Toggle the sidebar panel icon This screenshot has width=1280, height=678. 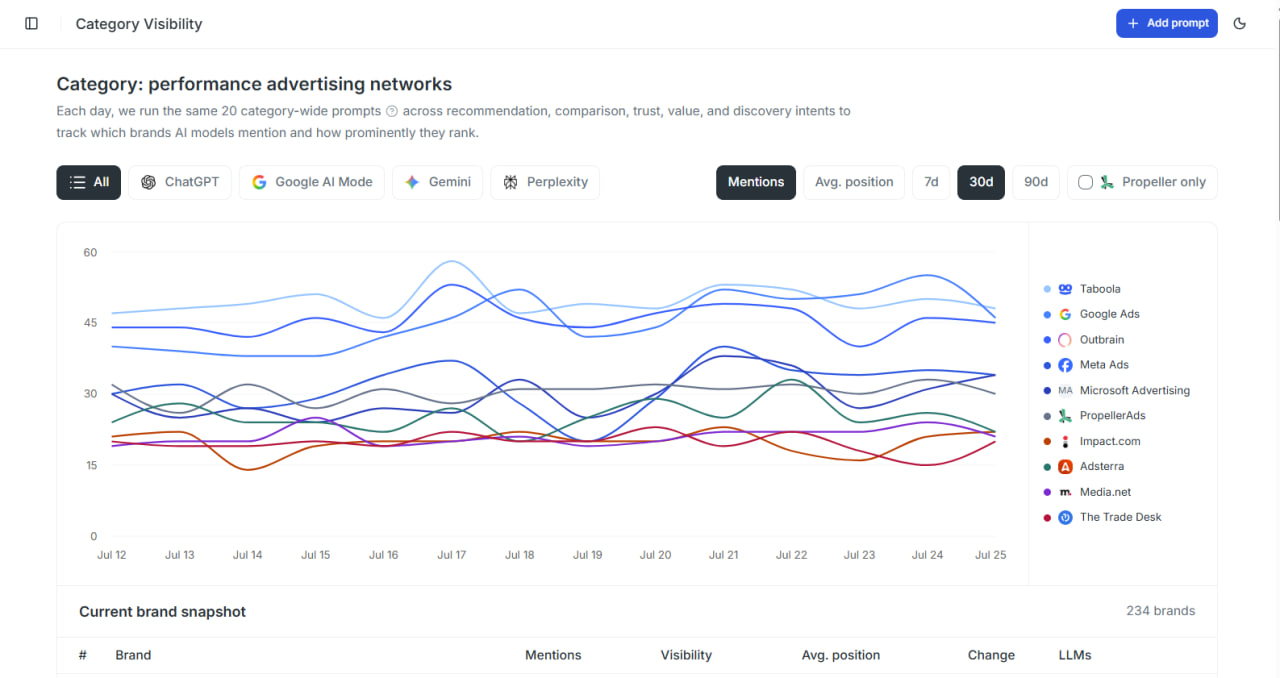(31, 23)
